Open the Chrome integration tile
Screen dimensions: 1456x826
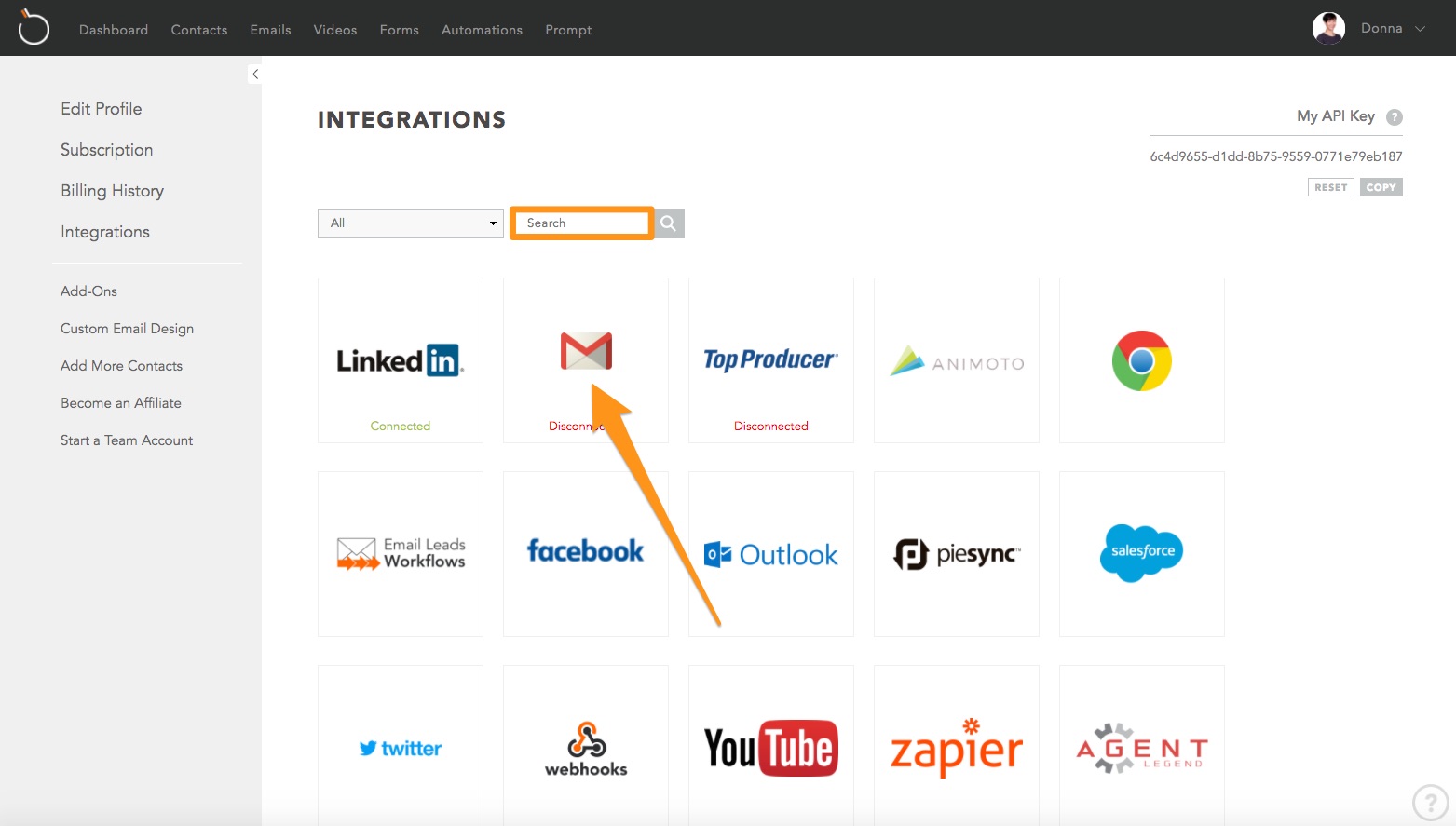(x=1142, y=360)
